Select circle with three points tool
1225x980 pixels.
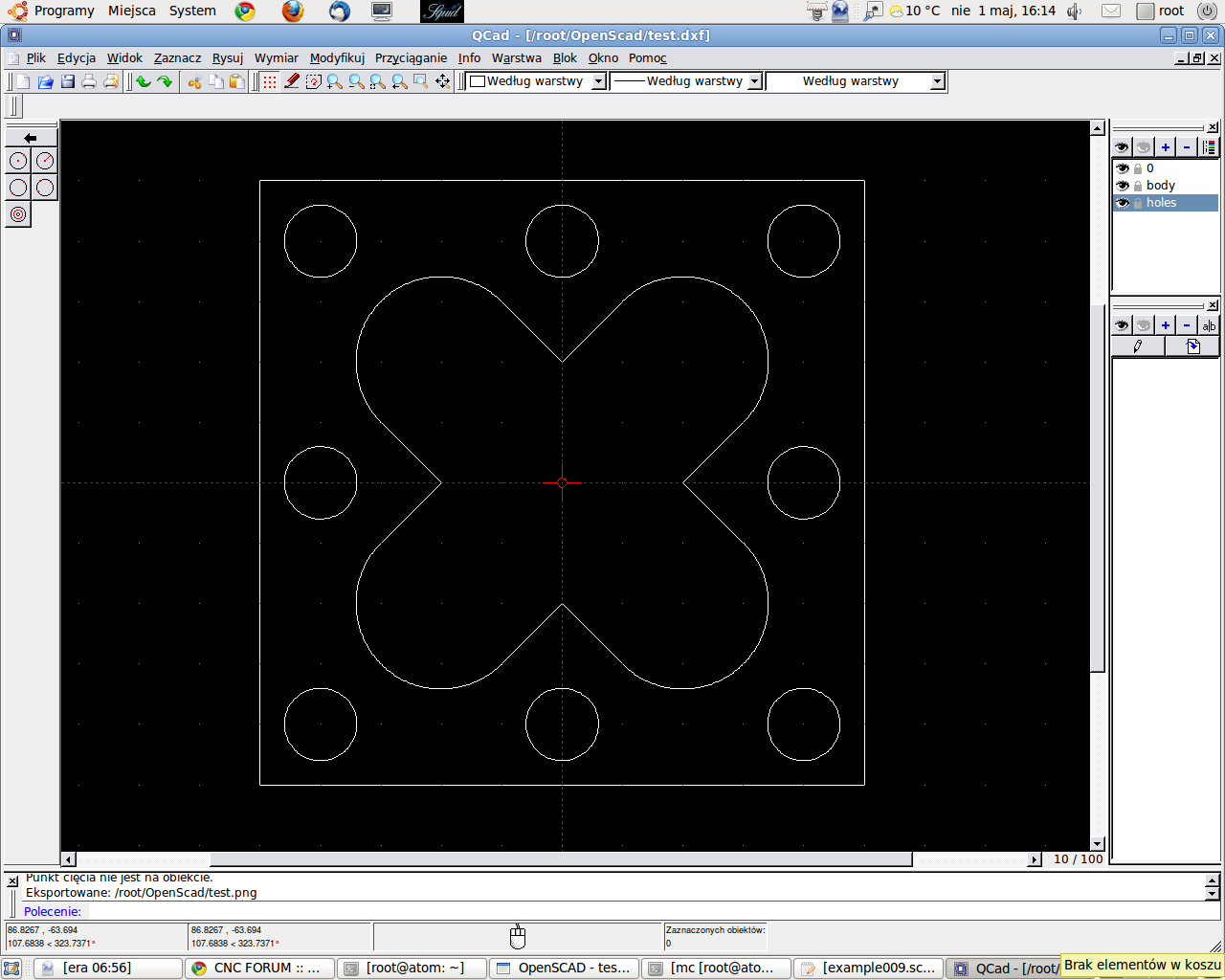pos(45,188)
